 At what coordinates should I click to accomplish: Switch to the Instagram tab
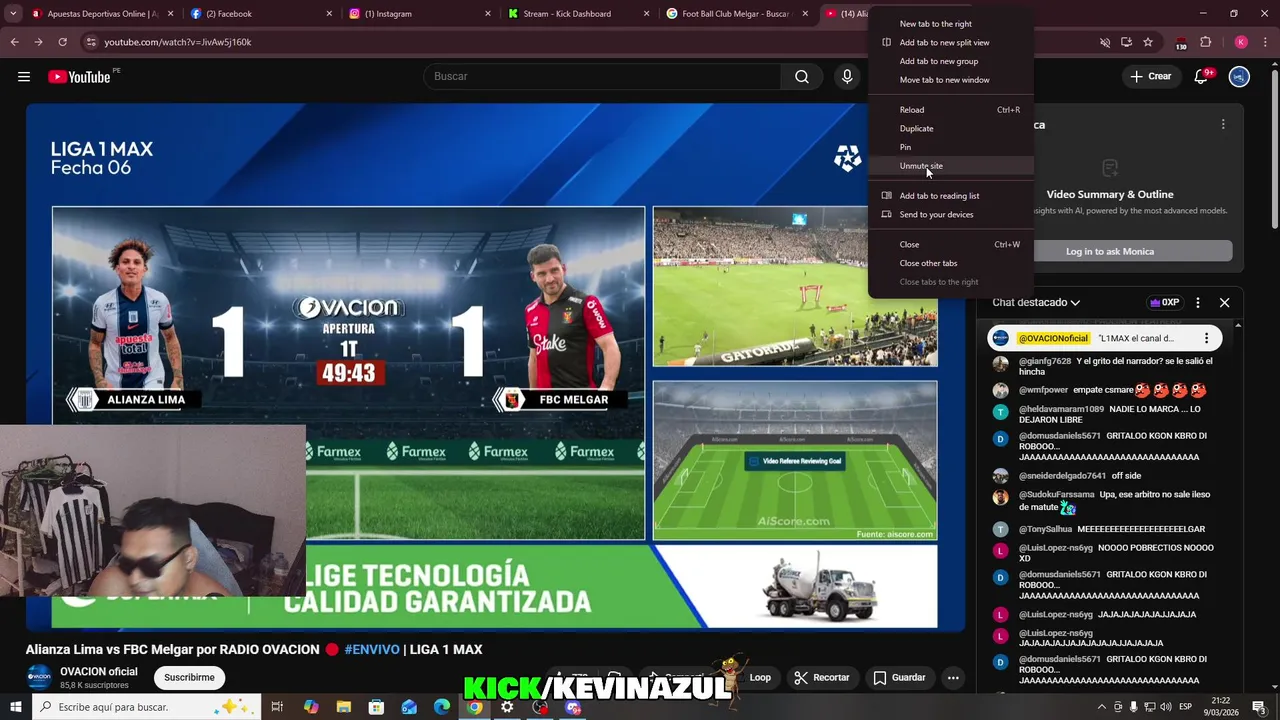click(420, 14)
